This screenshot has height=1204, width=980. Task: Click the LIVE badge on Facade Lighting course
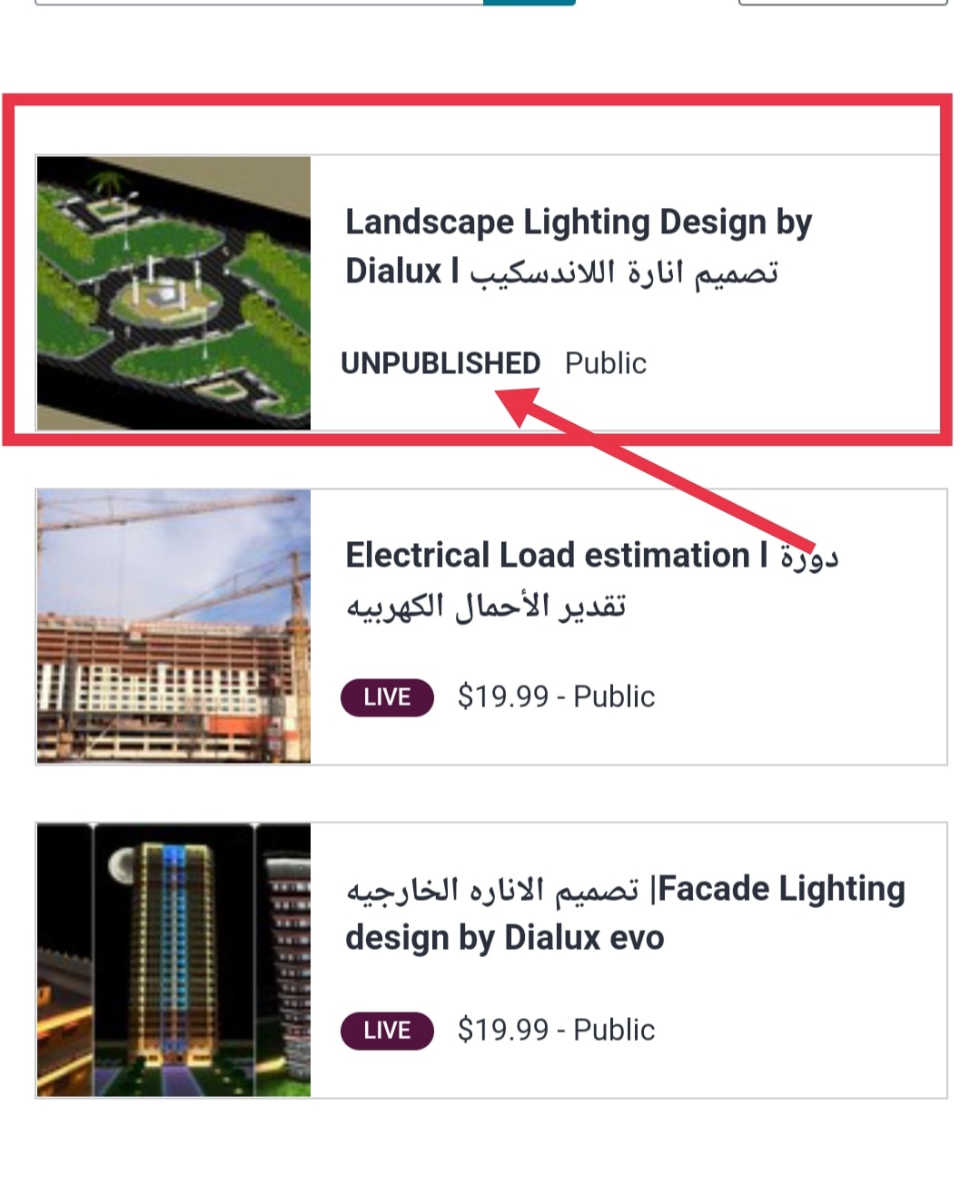point(387,1031)
